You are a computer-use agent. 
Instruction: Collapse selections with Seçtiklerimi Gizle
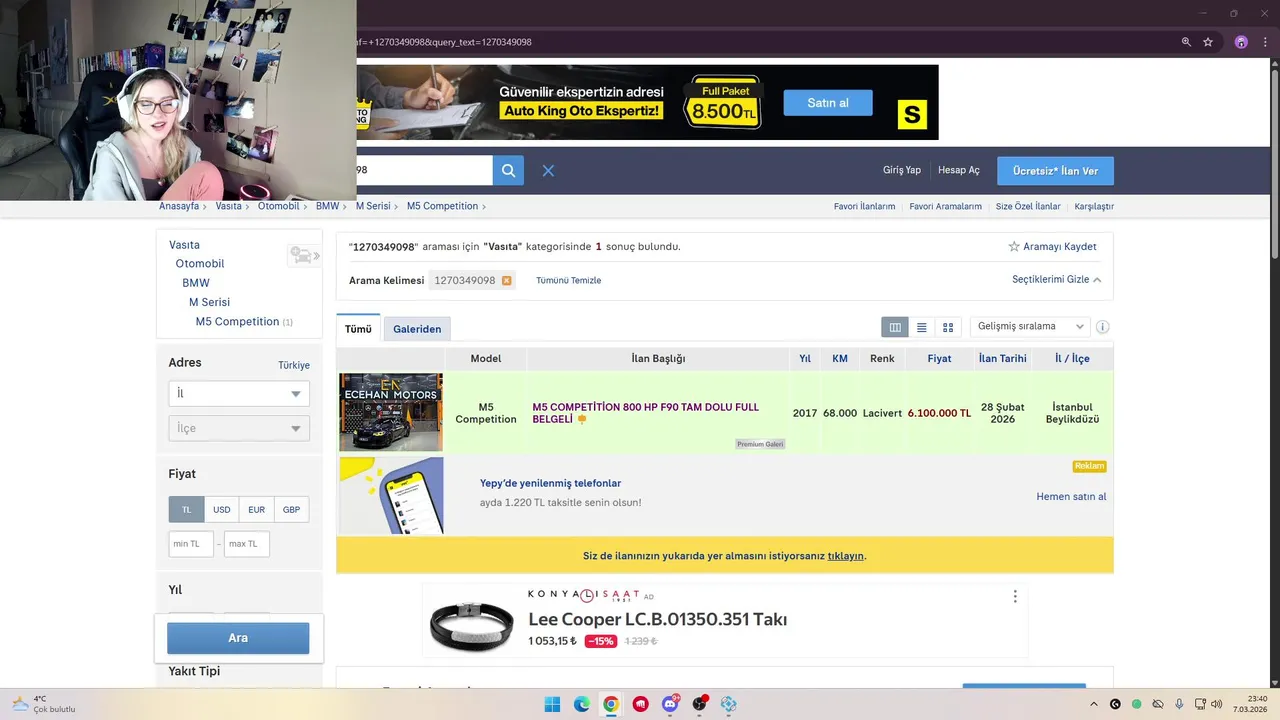coord(1056,280)
